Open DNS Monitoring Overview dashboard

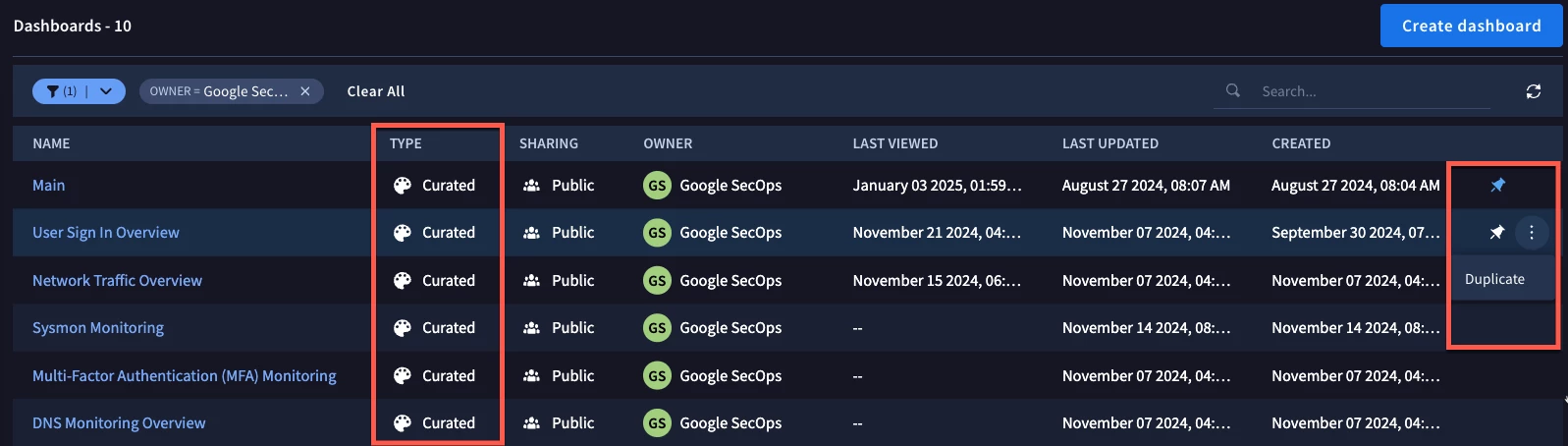[119, 423]
